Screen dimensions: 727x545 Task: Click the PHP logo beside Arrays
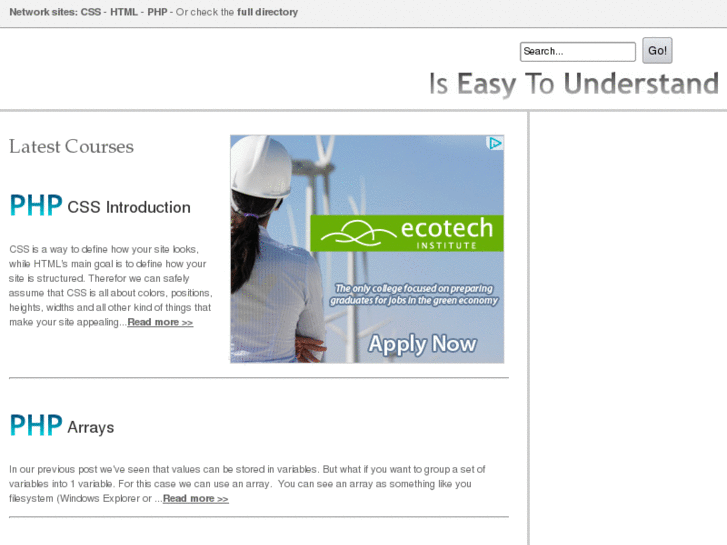point(36,425)
